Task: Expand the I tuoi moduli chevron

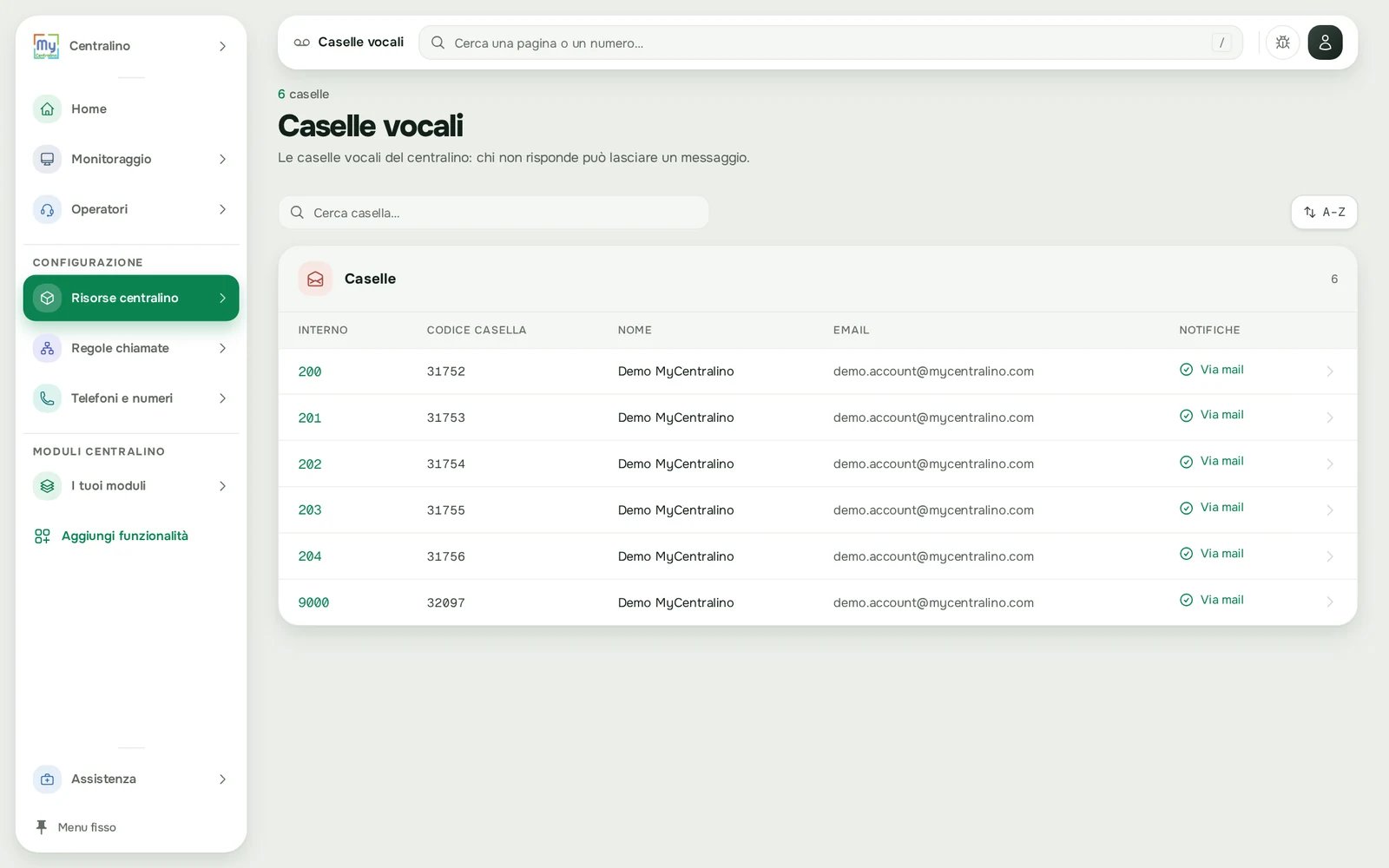Action: [222, 486]
